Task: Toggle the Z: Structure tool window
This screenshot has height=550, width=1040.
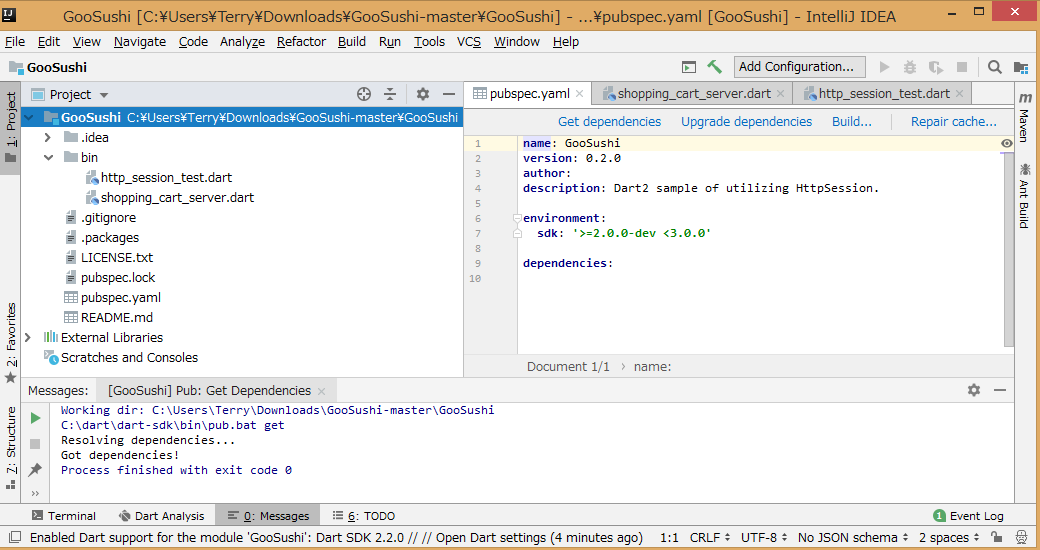Action: click(11, 447)
